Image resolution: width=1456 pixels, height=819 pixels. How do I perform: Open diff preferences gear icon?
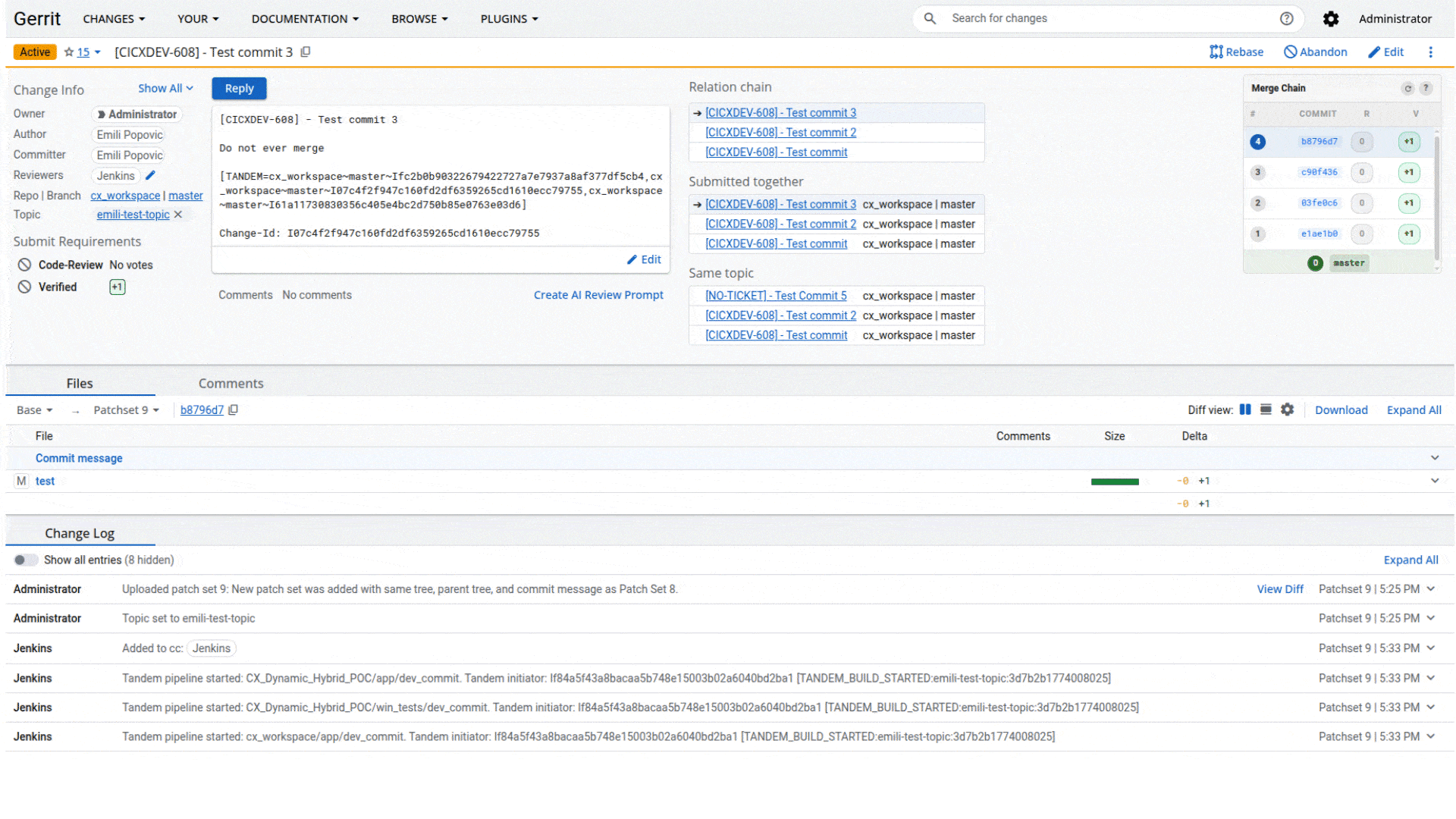click(x=1288, y=409)
